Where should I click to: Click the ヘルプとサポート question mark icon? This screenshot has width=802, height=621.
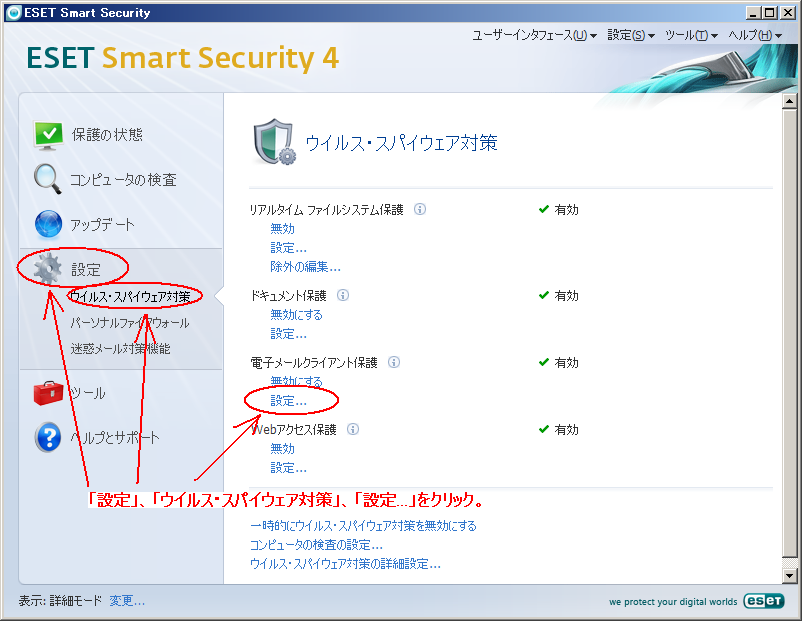point(48,438)
